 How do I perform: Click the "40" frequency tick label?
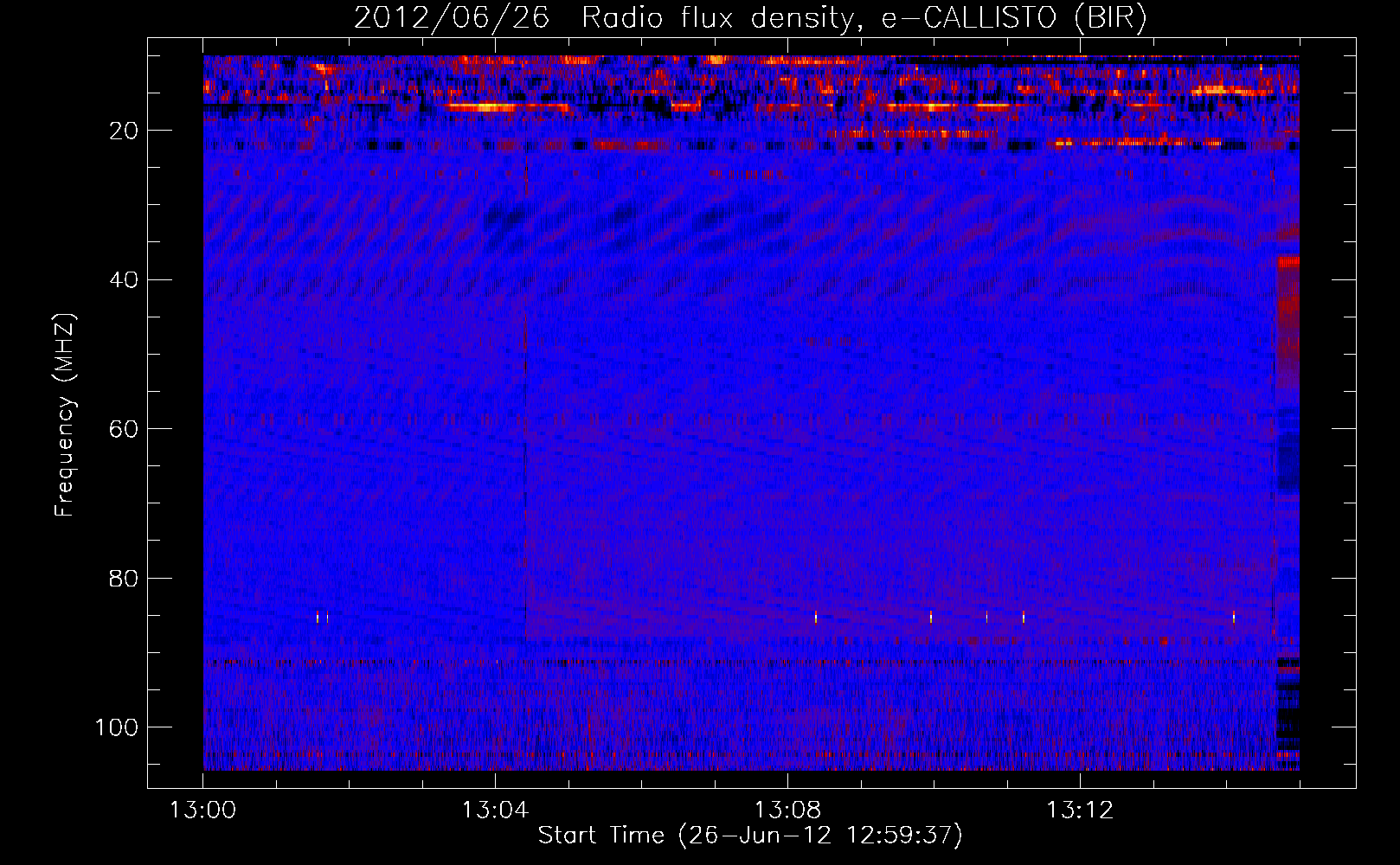point(124,279)
